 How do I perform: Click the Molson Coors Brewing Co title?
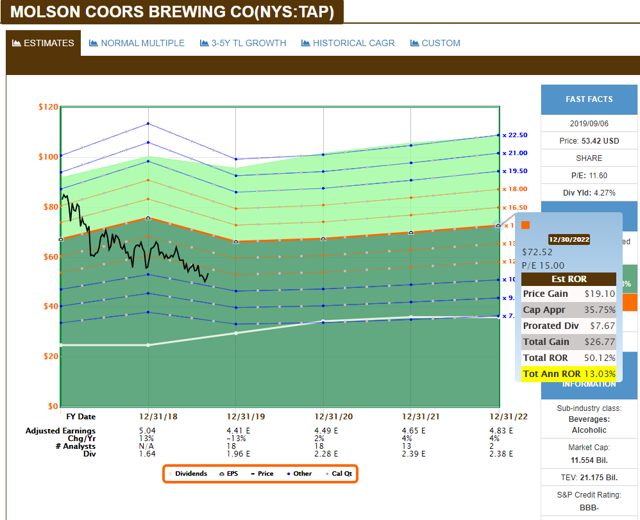pos(172,12)
